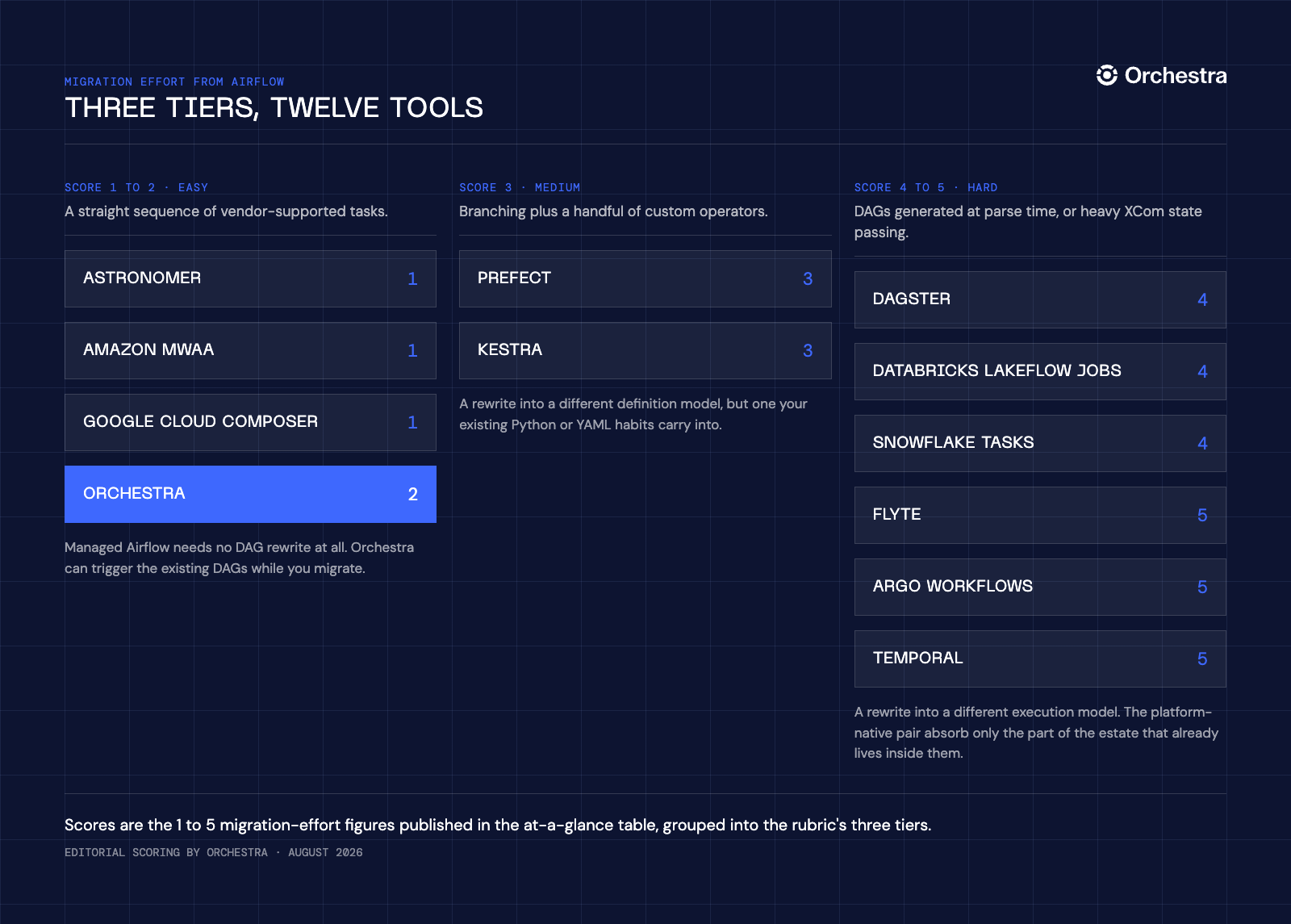Click the 'DAGs generated at parse time' description
1291x924 pixels.
click(1028, 222)
